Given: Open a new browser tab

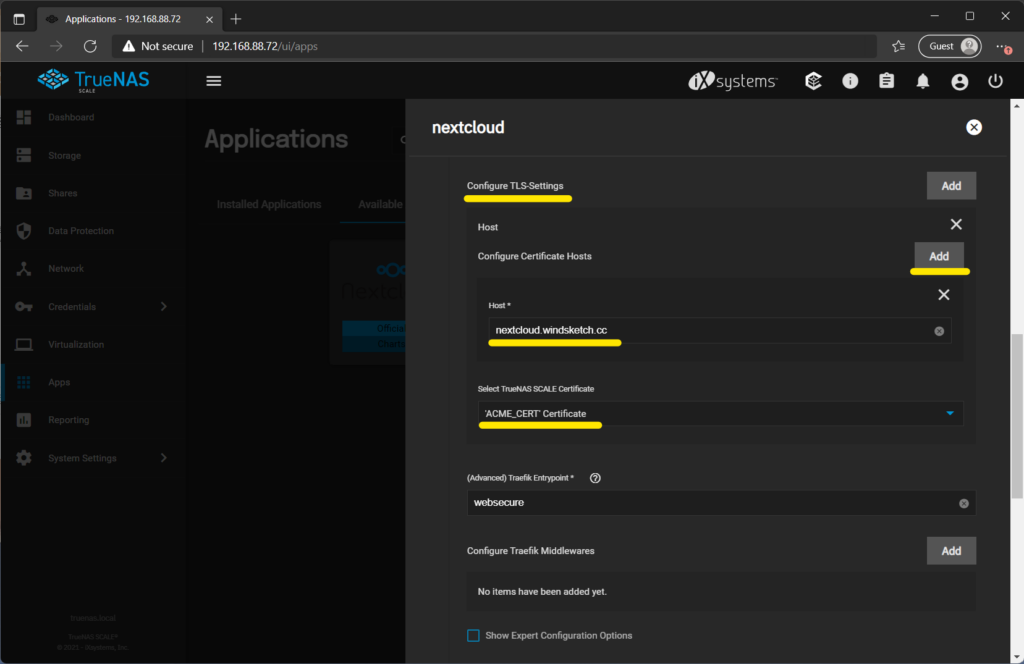Looking at the screenshot, I should tap(236, 19).
